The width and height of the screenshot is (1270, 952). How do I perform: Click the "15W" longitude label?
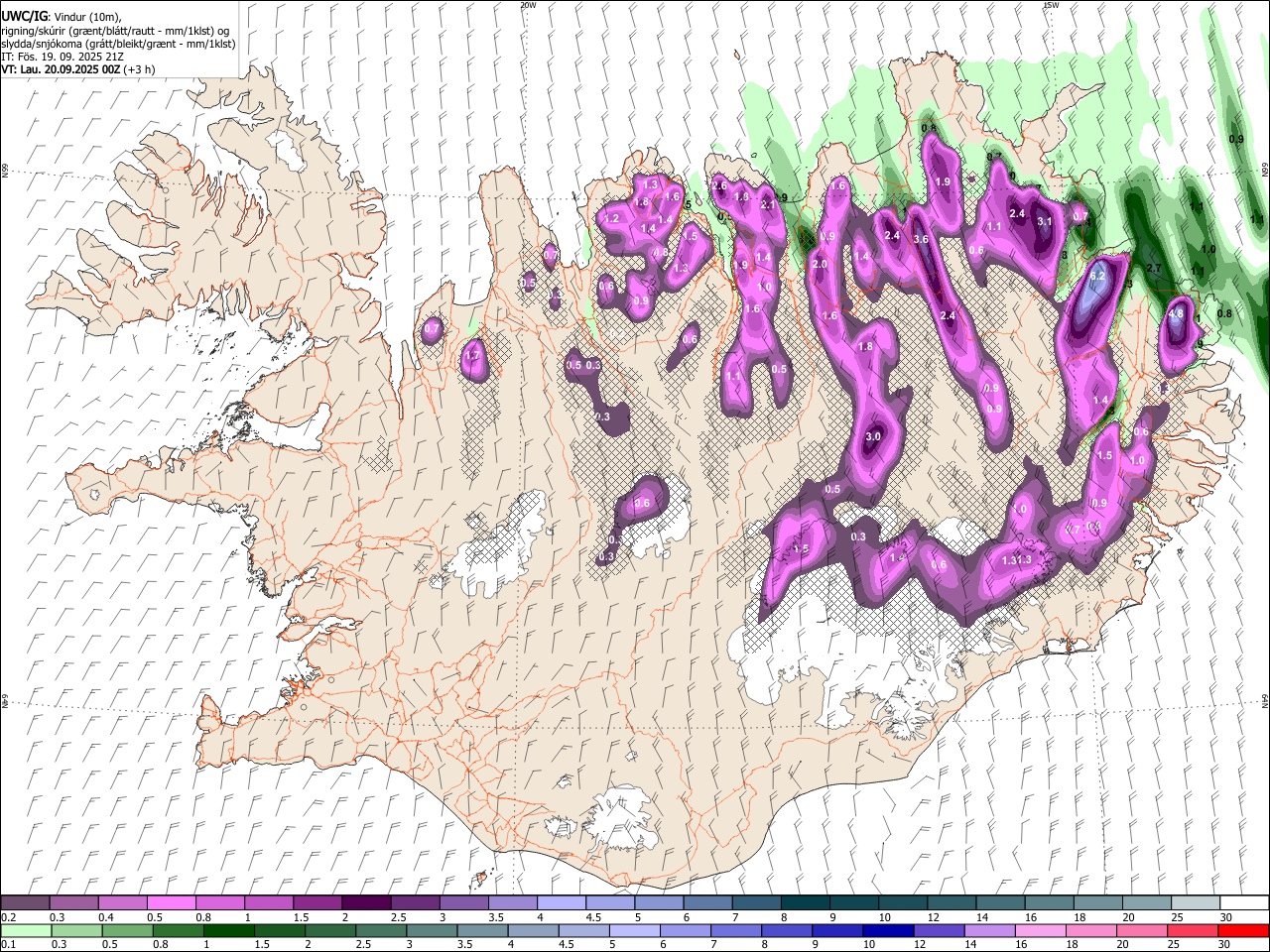[x=1051, y=5]
